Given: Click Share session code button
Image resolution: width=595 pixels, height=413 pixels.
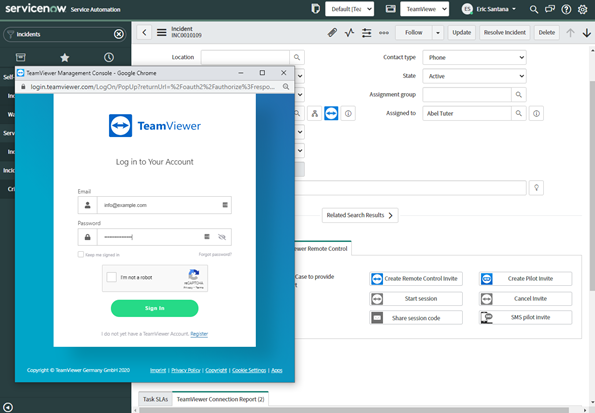Looking at the screenshot, I should pyautogui.click(x=416, y=318).
